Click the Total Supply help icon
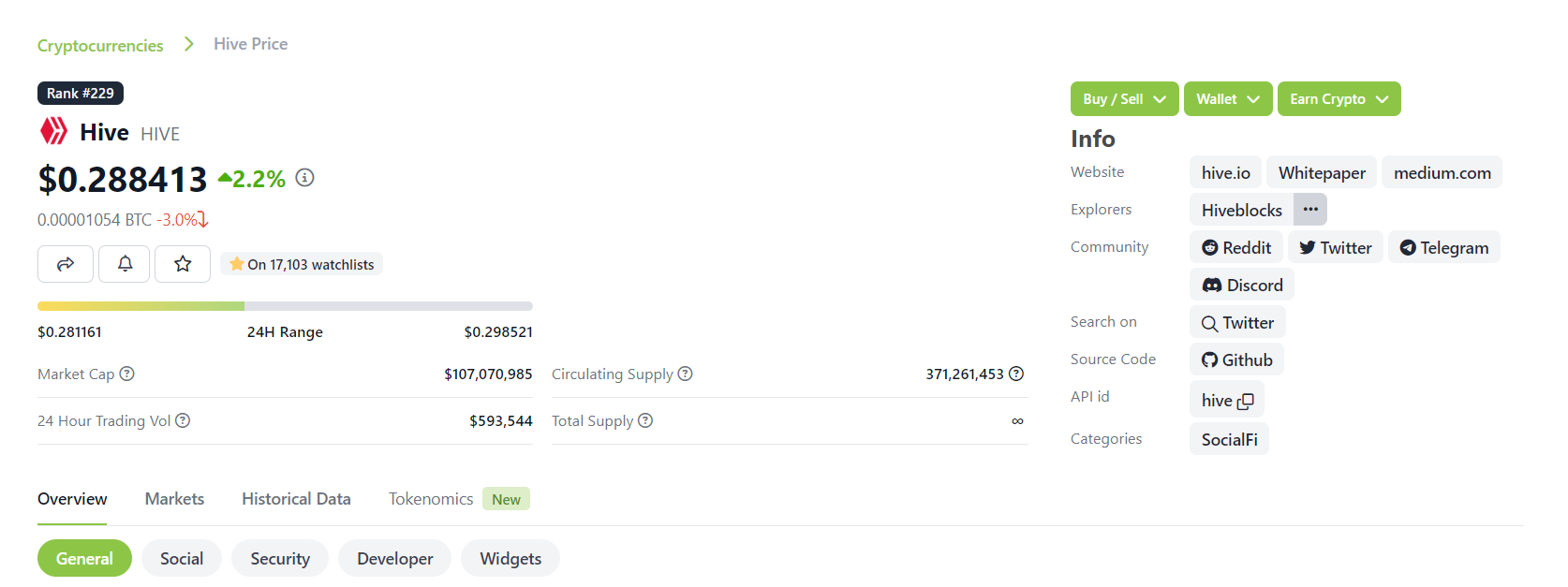Image resolution: width=1568 pixels, height=587 pixels. click(645, 420)
